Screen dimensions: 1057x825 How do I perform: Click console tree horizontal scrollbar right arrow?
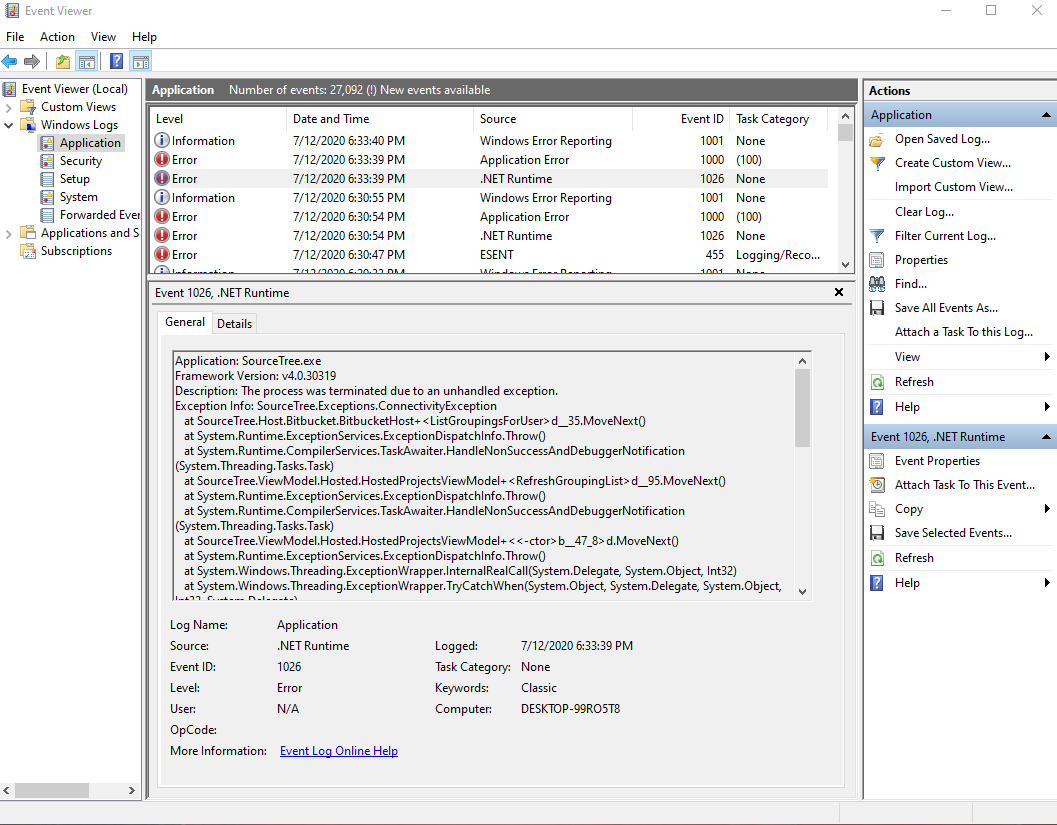[x=131, y=790]
